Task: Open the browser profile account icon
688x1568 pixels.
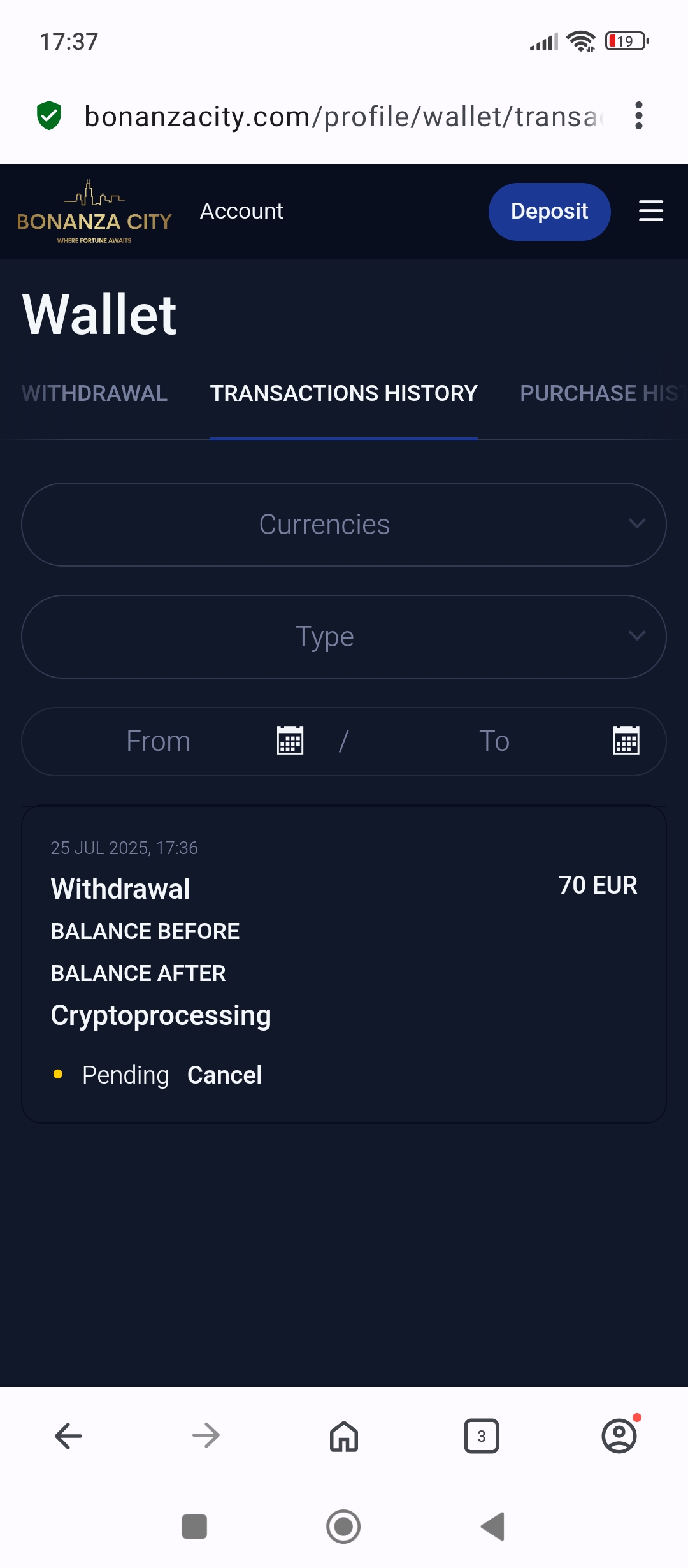Action: pos(619,1435)
